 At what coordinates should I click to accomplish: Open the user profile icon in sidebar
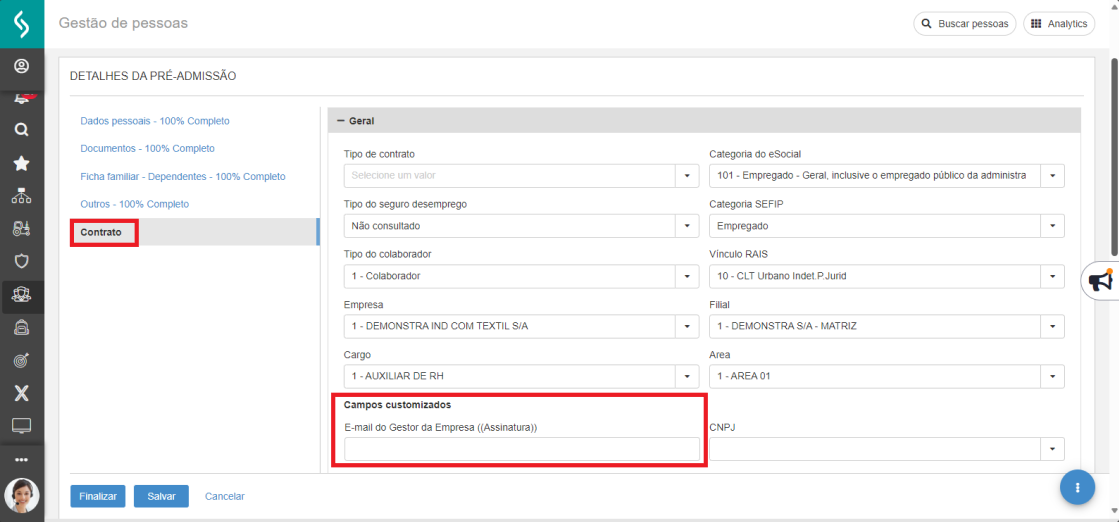[21, 67]
